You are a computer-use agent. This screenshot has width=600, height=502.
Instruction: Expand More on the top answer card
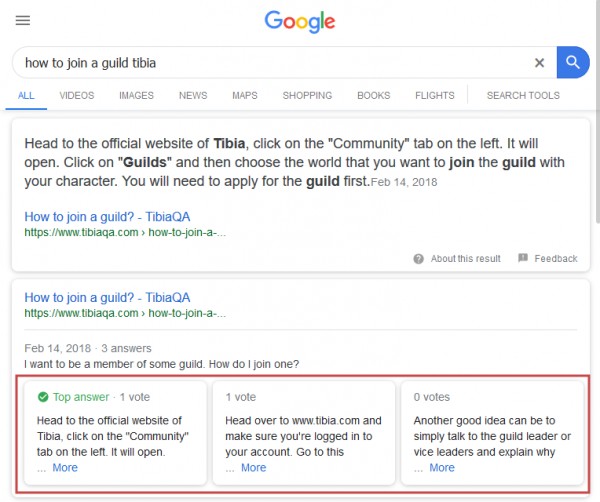[65, 468]
